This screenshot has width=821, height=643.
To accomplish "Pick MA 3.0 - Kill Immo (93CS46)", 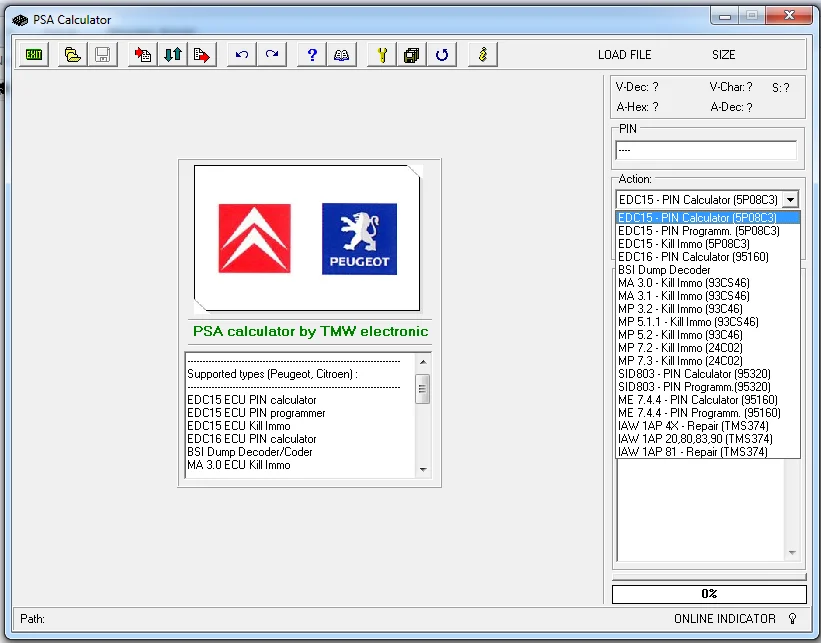I will click(708, 283).
